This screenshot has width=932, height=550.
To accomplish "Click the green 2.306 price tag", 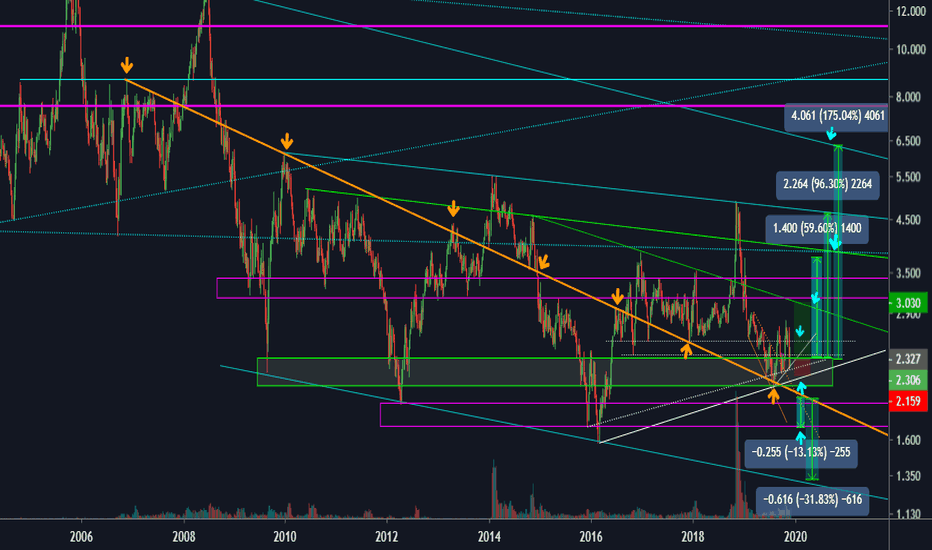I will pos(908,380).
